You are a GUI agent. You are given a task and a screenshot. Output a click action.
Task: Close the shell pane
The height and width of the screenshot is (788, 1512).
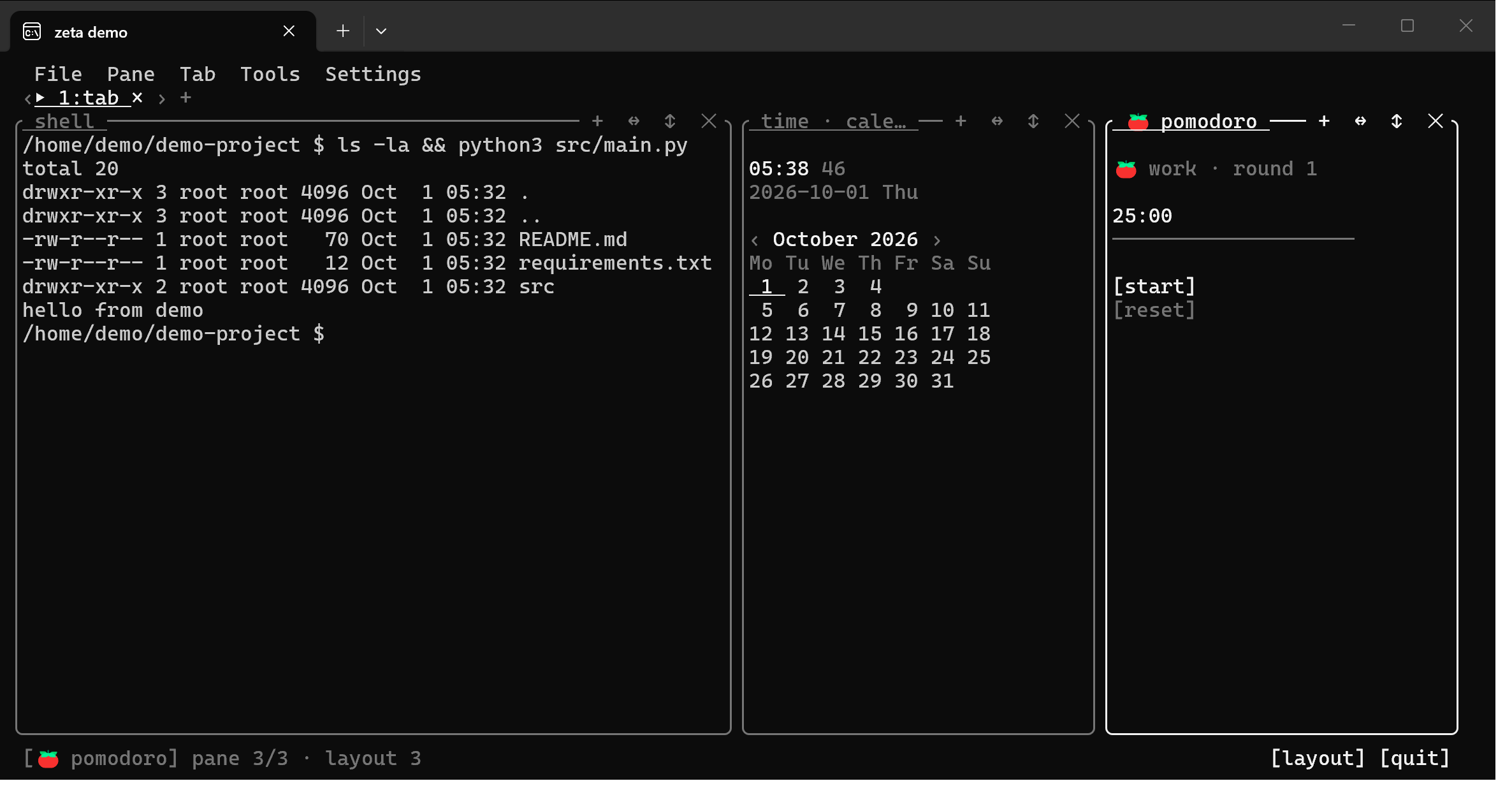click(709, 121)
